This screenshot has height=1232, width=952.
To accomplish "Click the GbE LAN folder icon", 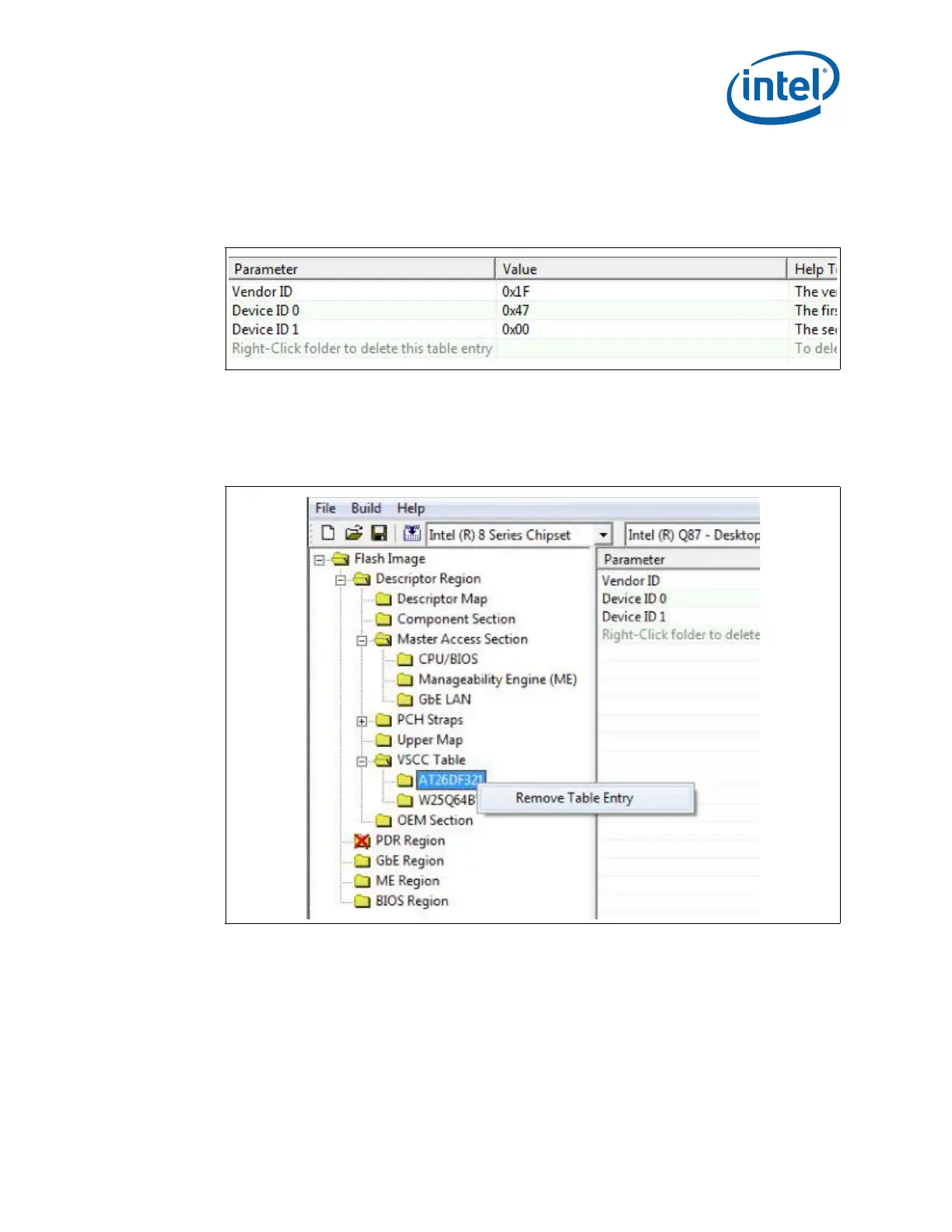I will (404, 700).
